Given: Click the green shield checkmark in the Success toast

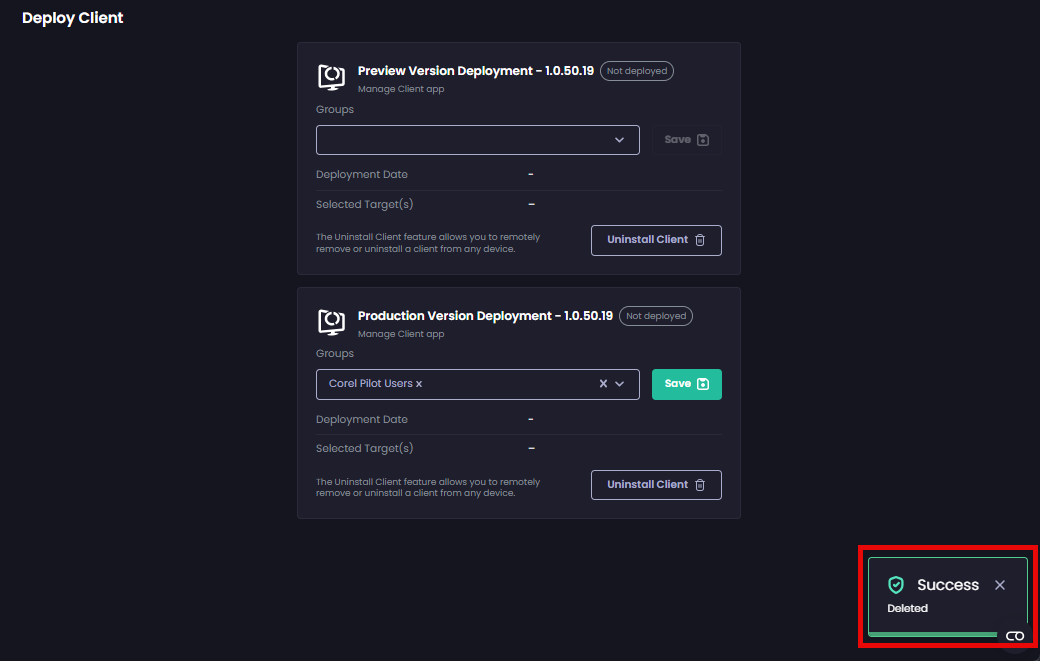Looking at the screenshot, I should 898,585.
